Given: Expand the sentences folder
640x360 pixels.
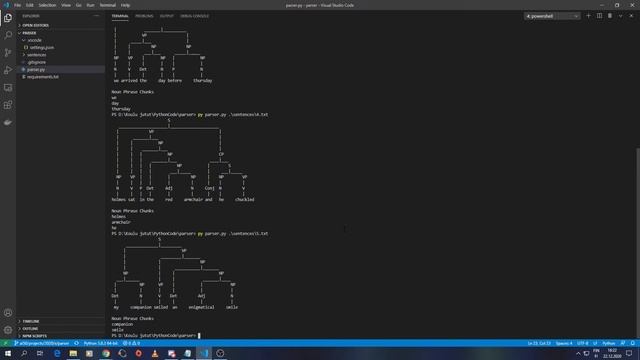Looking at the screenshot, I should (60, 55).
